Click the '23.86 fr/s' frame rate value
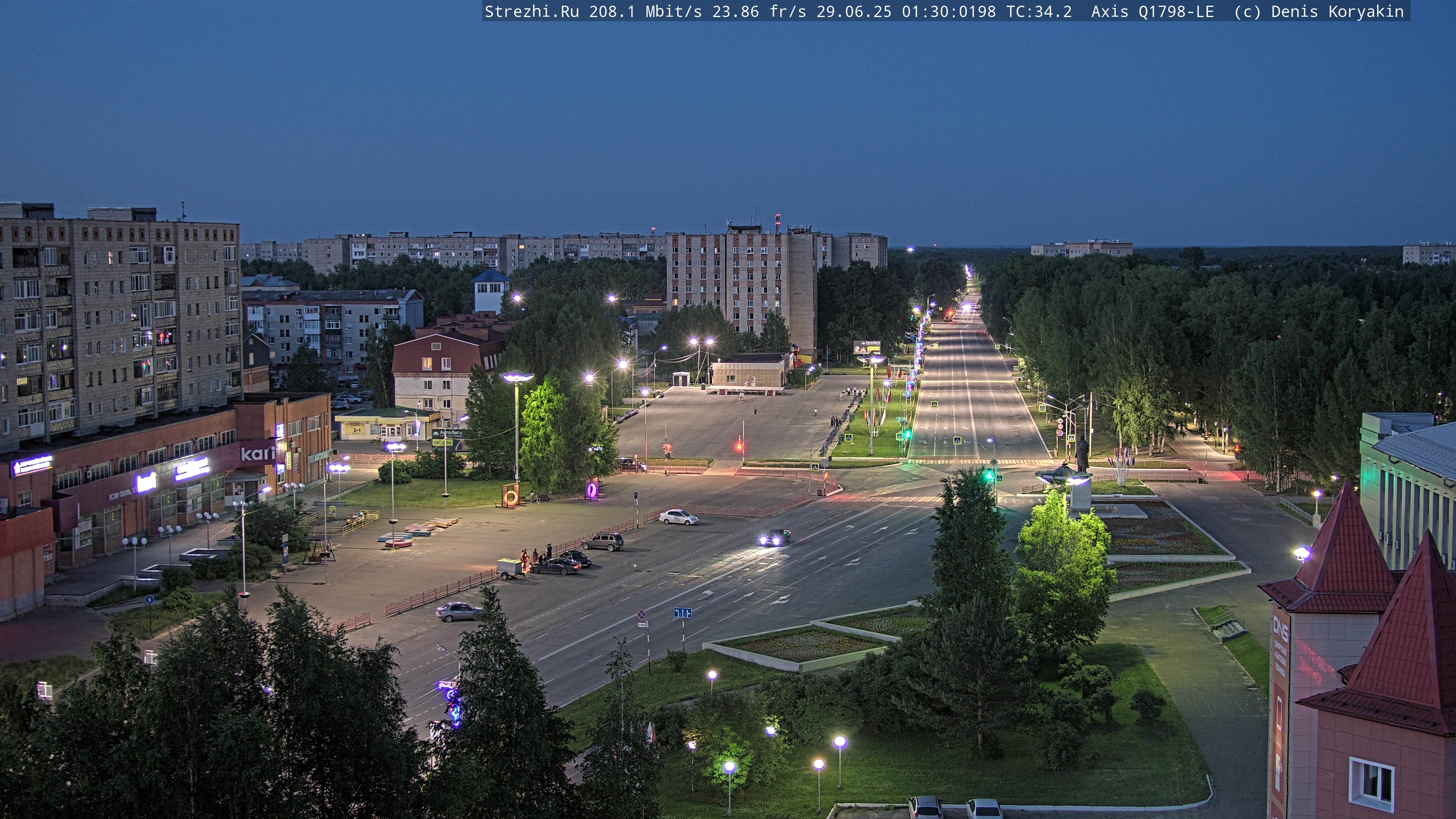The height and width of the screenshot is (819, 1456). [x=759, y=12]
